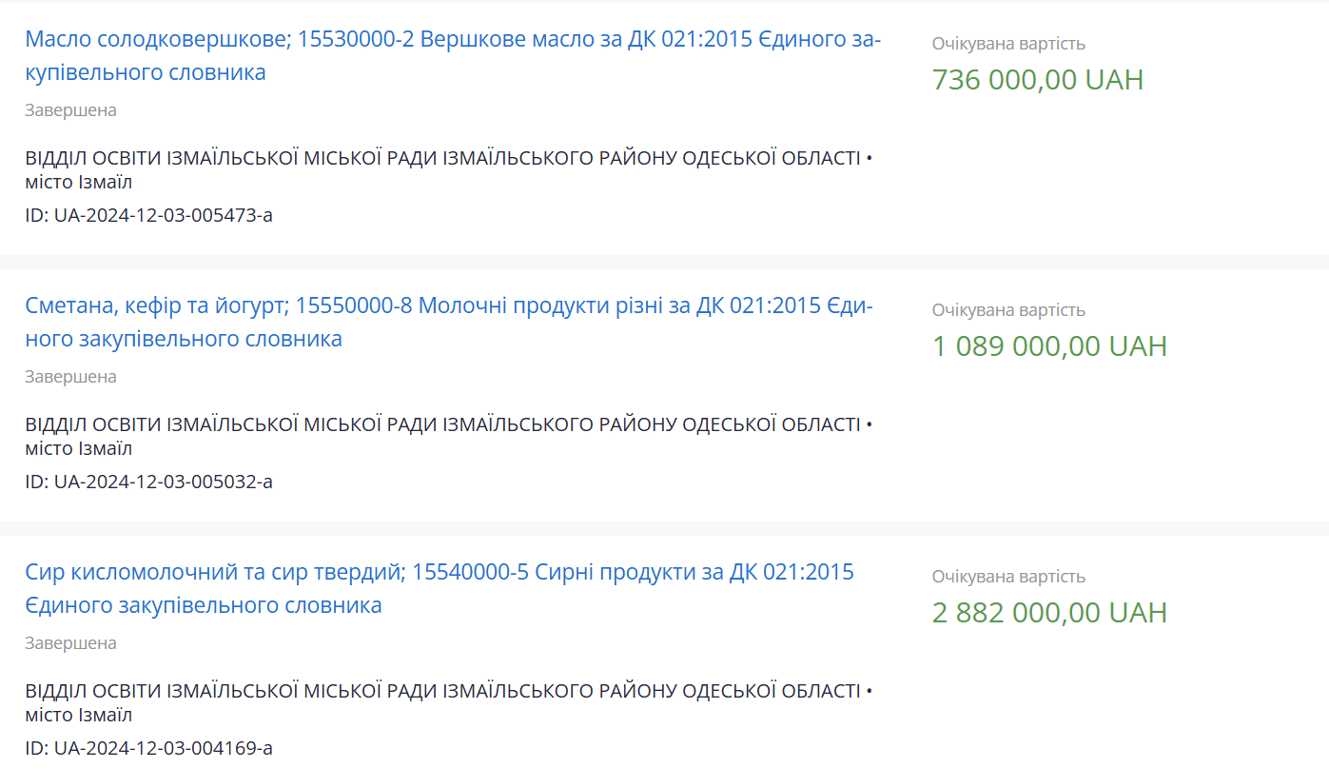Click the Завершена status under the butter tender

coord(71,110)
